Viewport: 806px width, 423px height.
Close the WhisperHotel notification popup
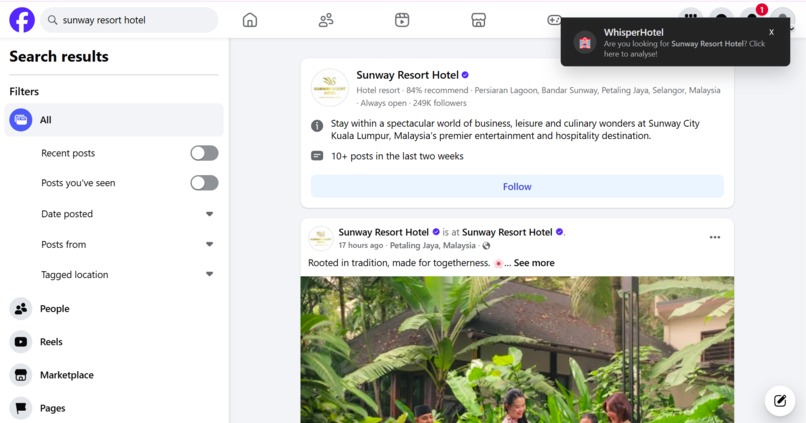click(x=771, y=32)
